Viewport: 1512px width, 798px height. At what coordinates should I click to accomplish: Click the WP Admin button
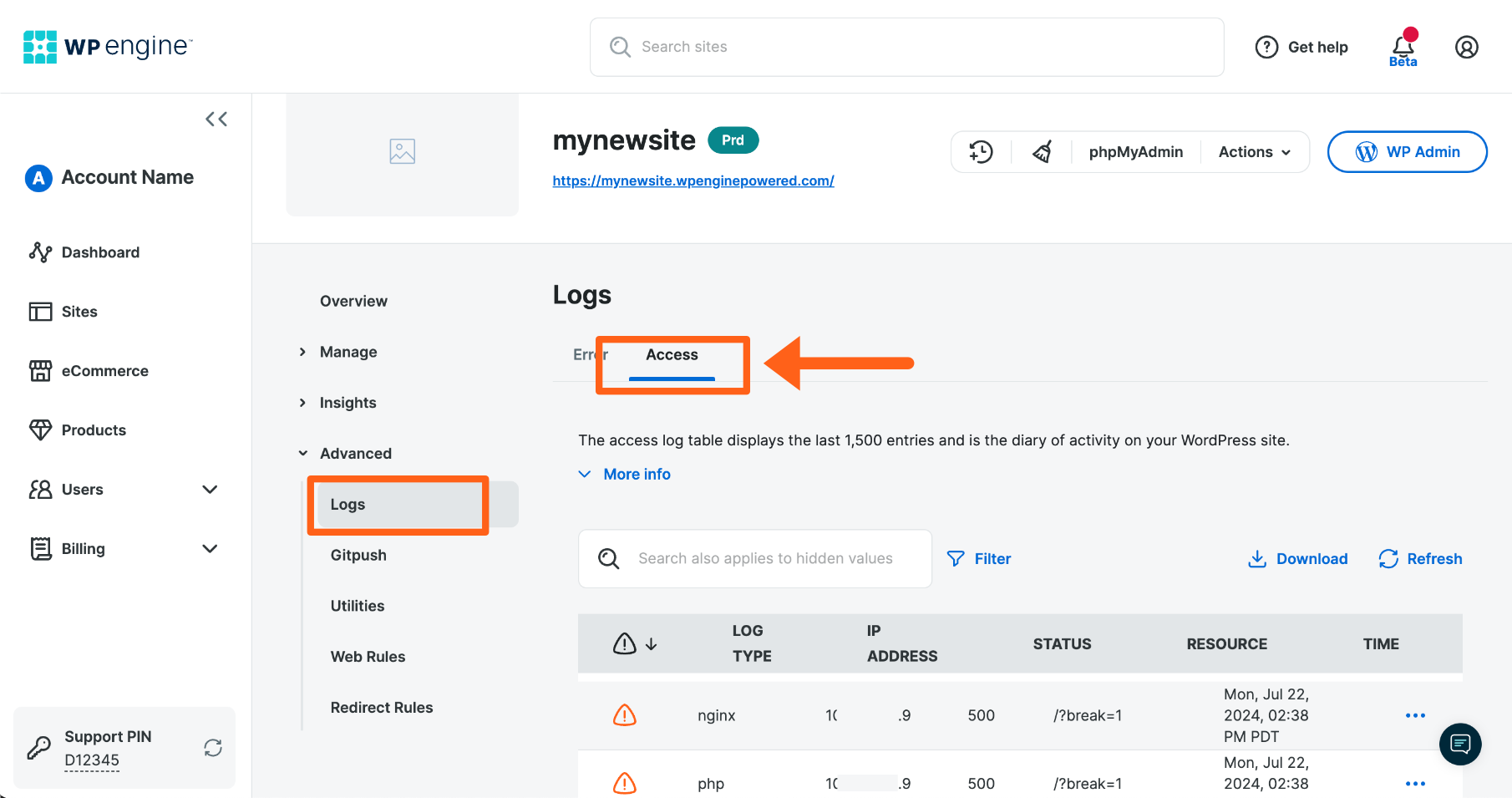(1407, 151)
